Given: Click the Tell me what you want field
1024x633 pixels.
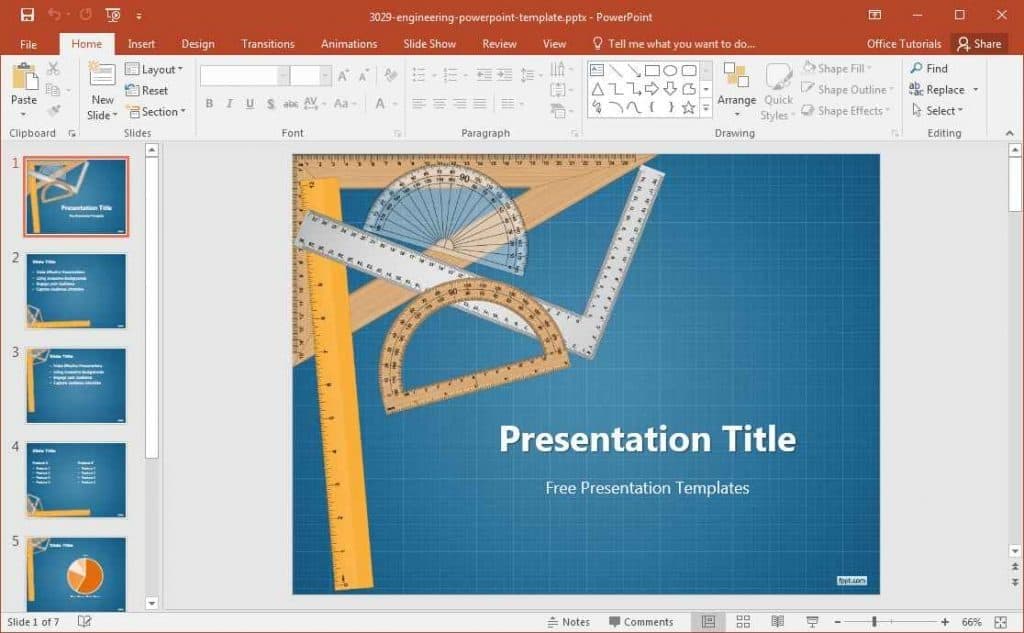Looking at the screenshot, I should click(673, 44).
